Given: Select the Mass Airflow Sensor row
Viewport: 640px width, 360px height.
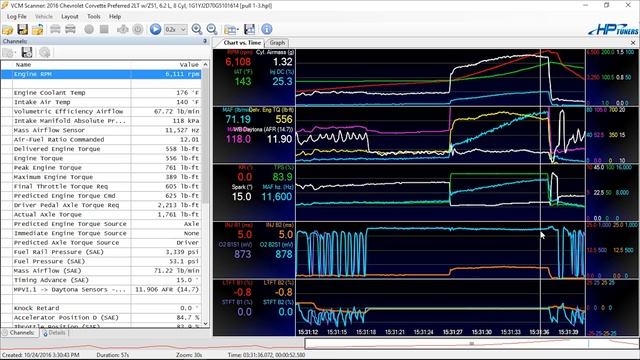Looking at the screenshot, I should (x=101, y=131).
